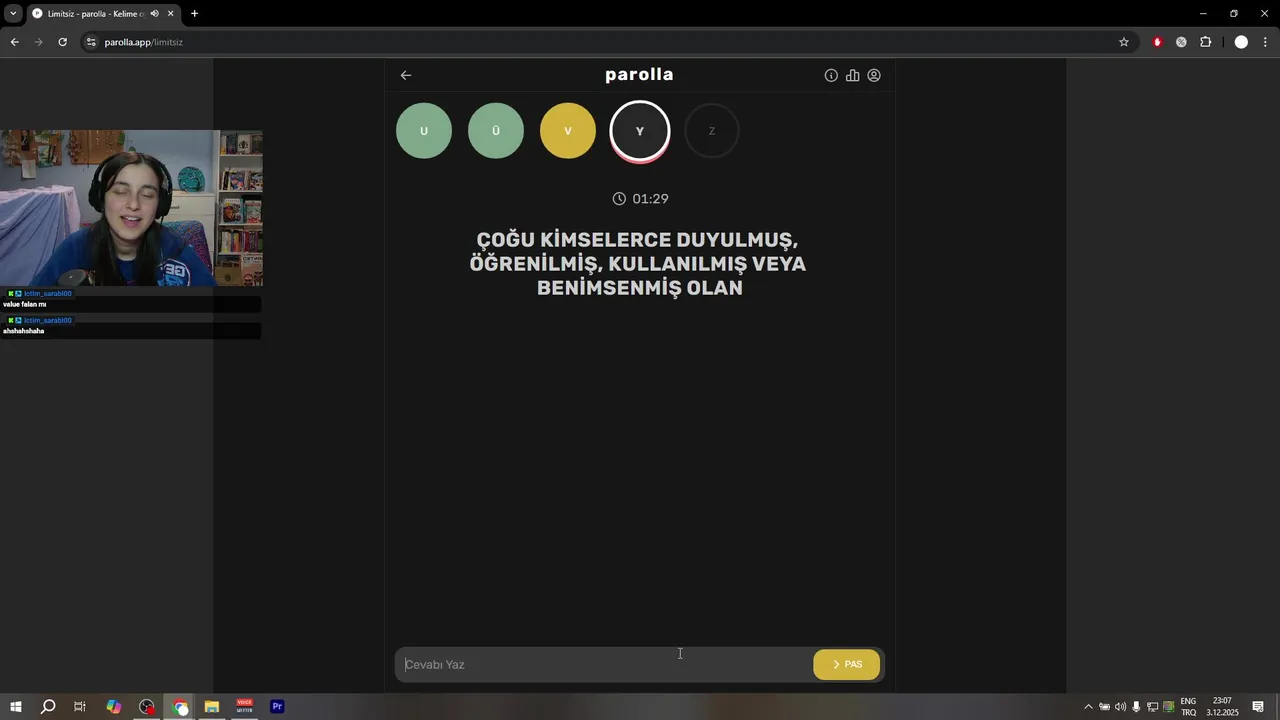Bookmark this page with the star

pos(1124,42)
